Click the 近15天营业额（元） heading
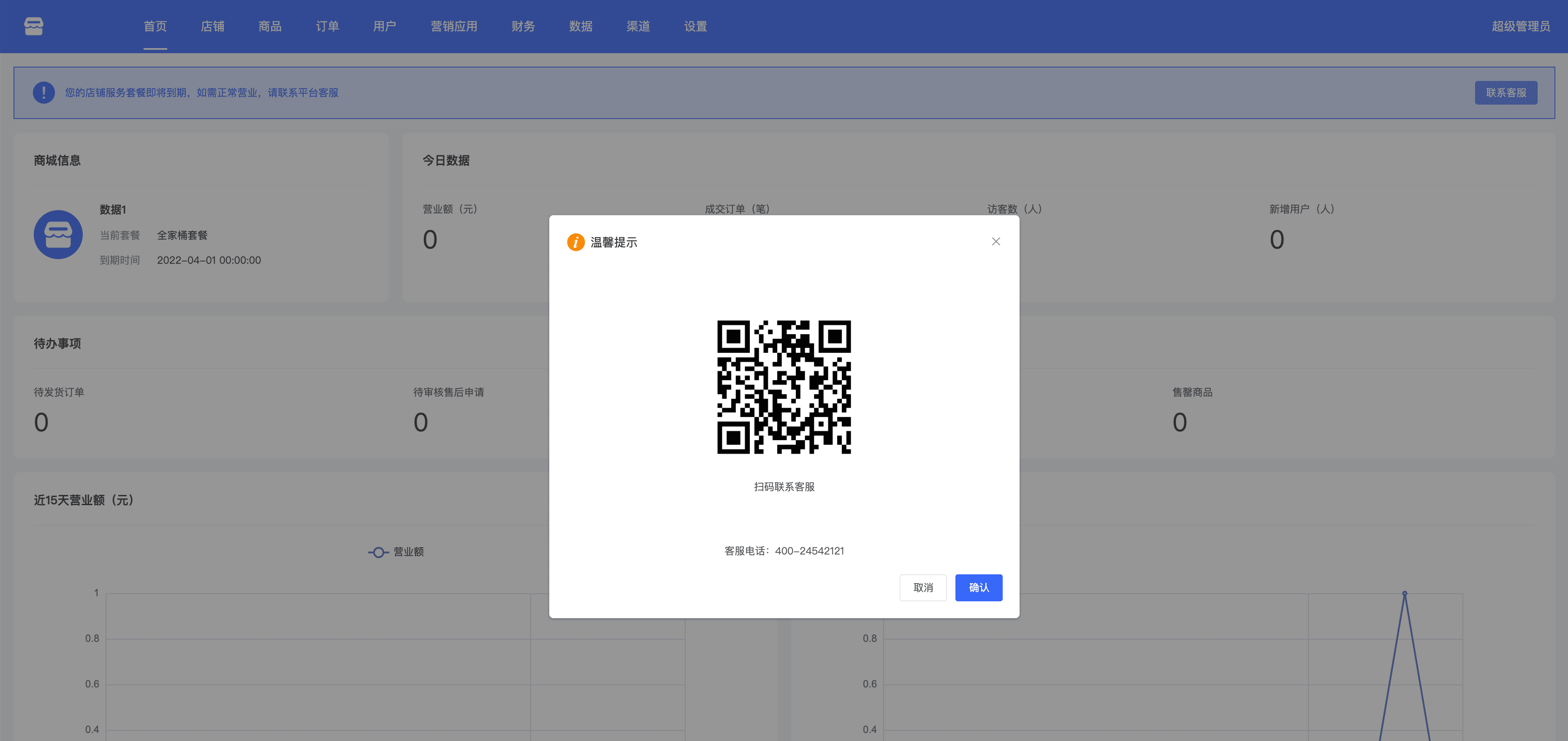The image size is (1568, 741). point(84,500)
